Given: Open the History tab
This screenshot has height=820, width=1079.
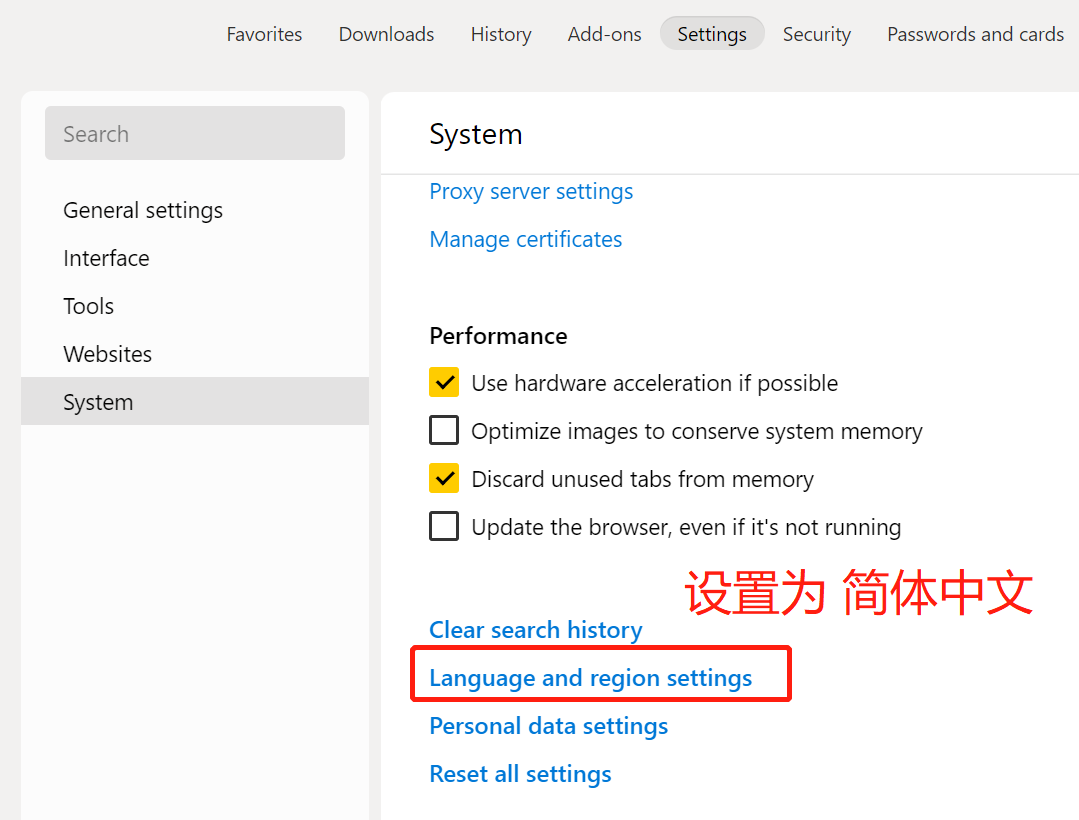Looking at the screenshot, I should (x=501, y=34).
